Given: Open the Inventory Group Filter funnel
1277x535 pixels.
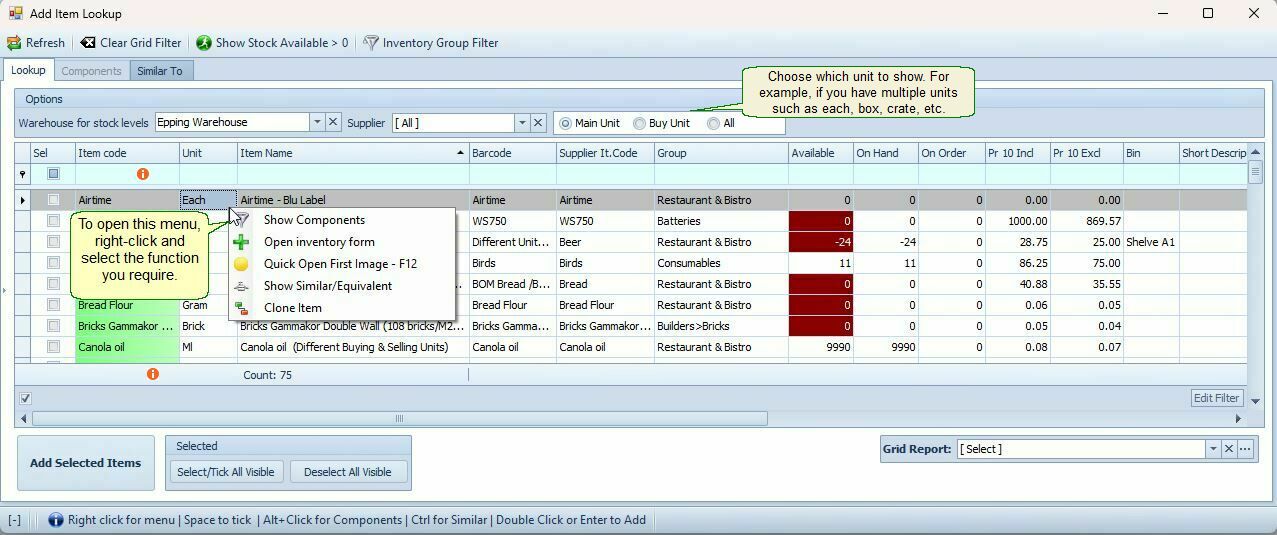Looking at the screenshot, I should [x=371, y=43].
